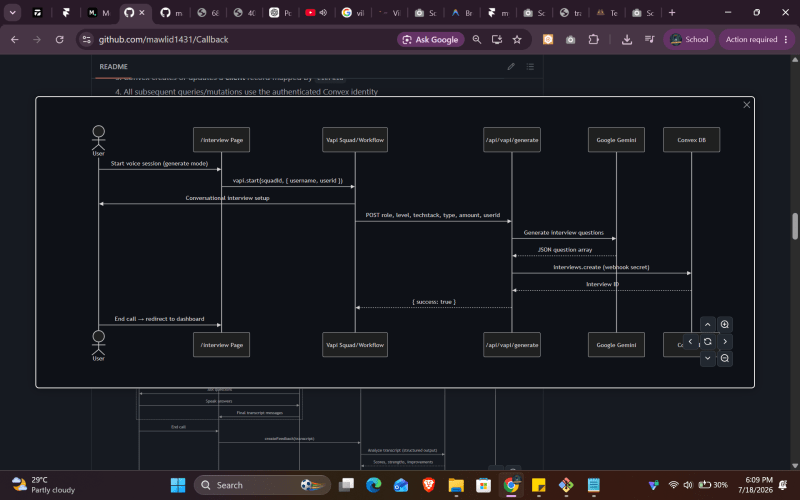Open the Windows Start menu
The image size is (800, 500).
(x=178, y=485)
